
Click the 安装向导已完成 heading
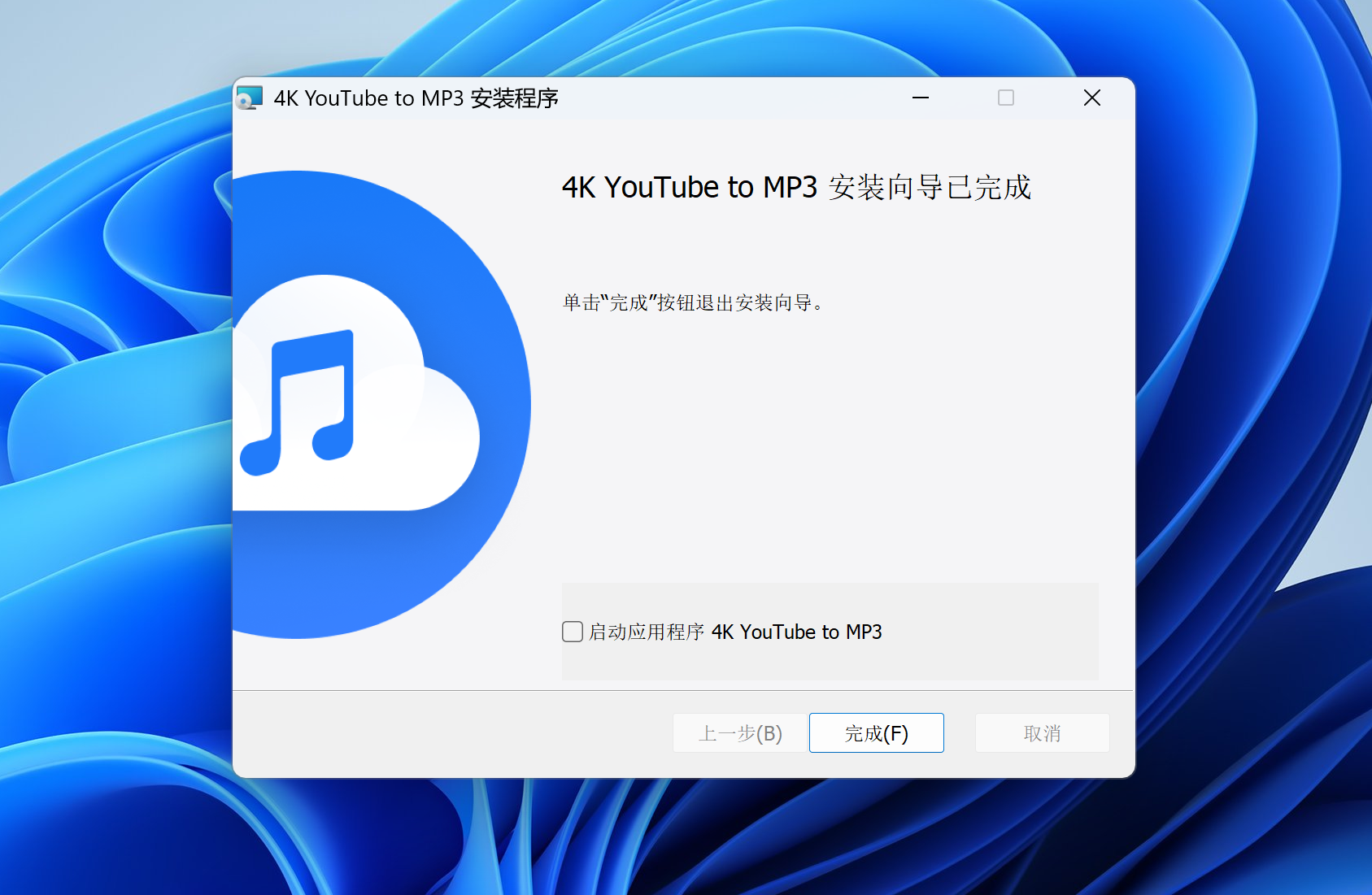pyautogui.click(x=796, y=188)
